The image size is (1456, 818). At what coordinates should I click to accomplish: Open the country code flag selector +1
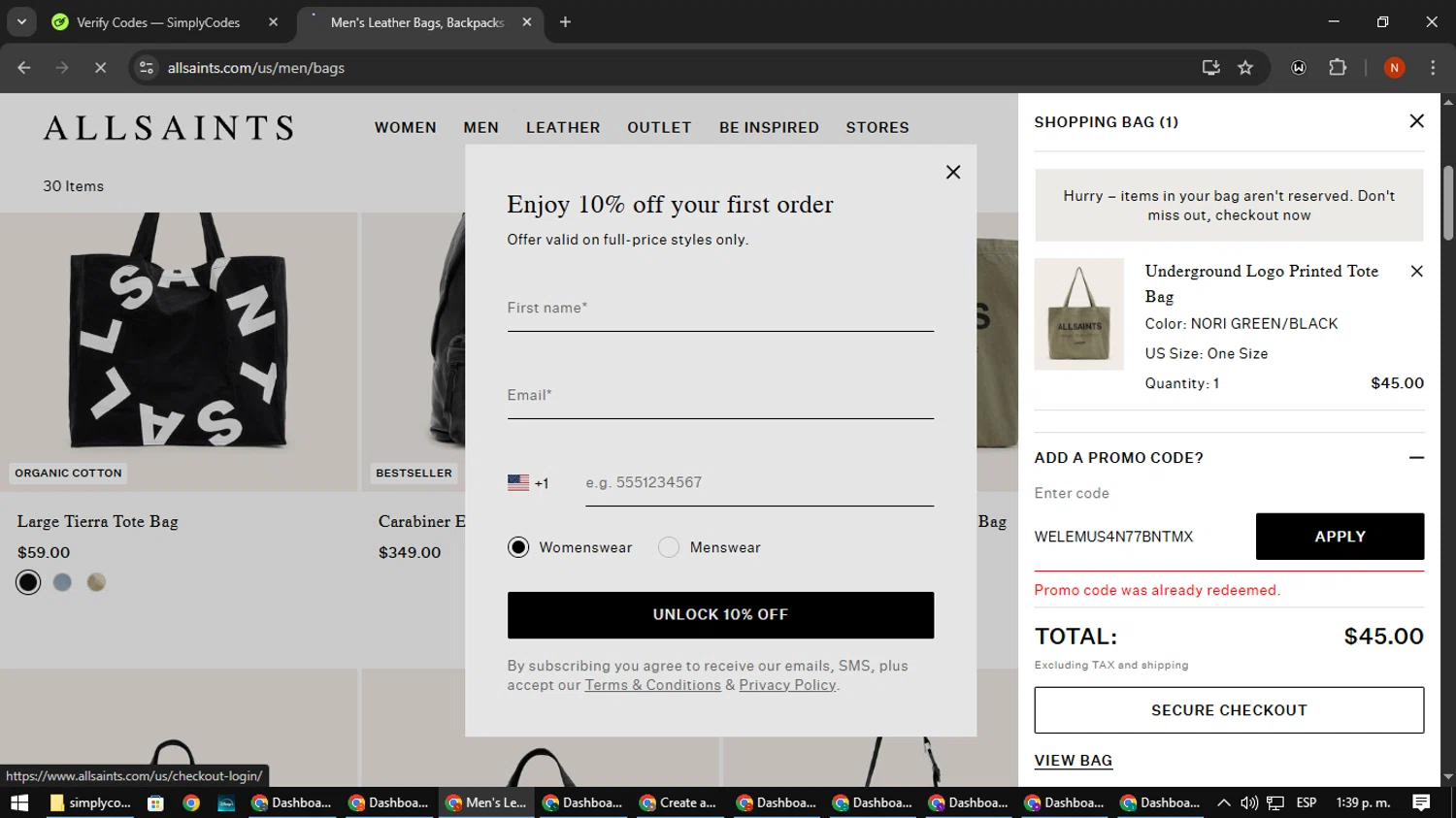[x=528, y=483]
